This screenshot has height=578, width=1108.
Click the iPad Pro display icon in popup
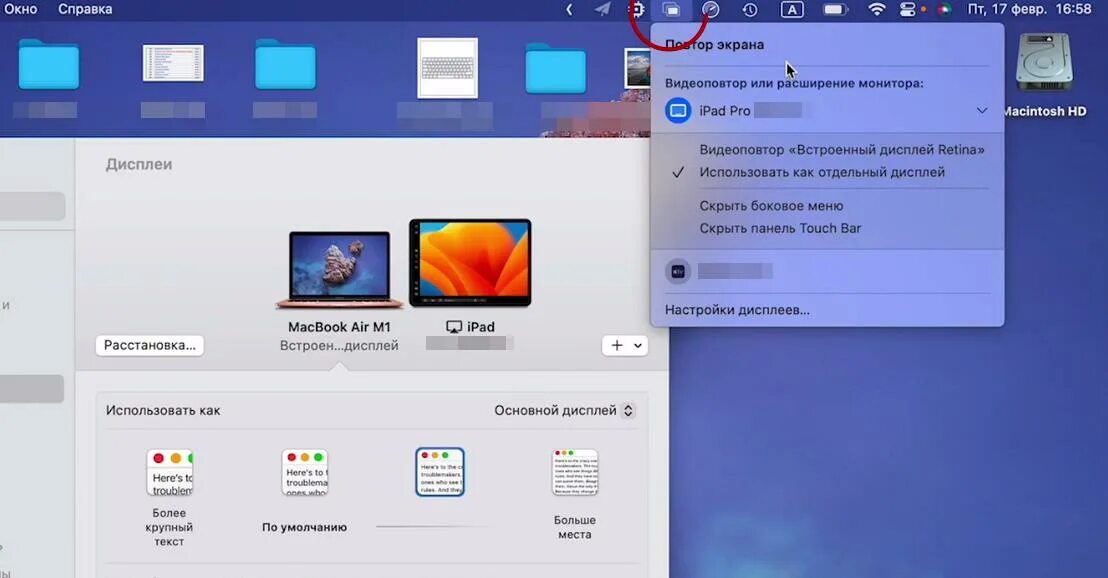click(x=678, y=111)
